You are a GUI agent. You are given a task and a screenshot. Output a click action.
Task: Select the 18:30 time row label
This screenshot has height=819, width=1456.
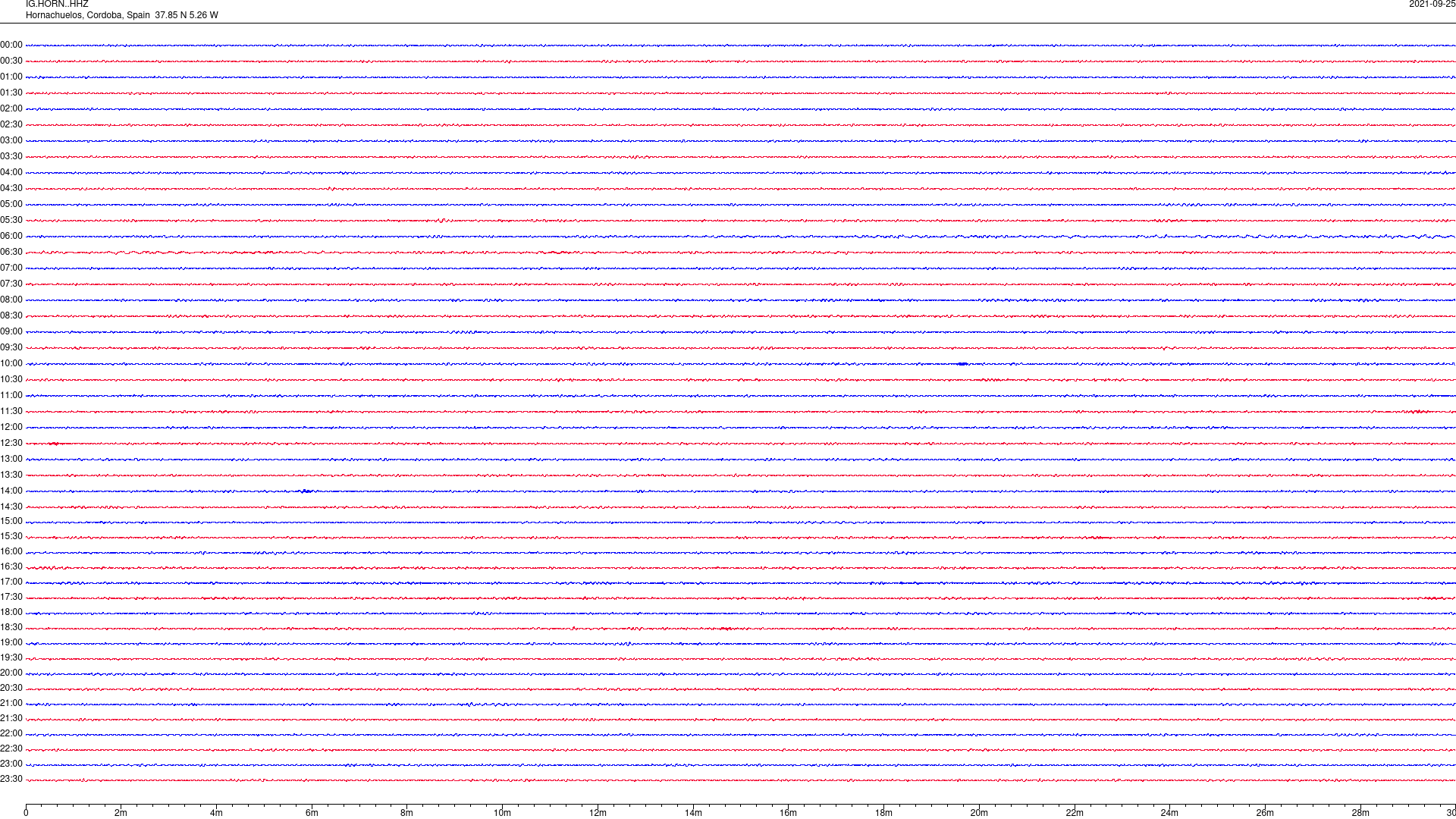click(11, 627)
